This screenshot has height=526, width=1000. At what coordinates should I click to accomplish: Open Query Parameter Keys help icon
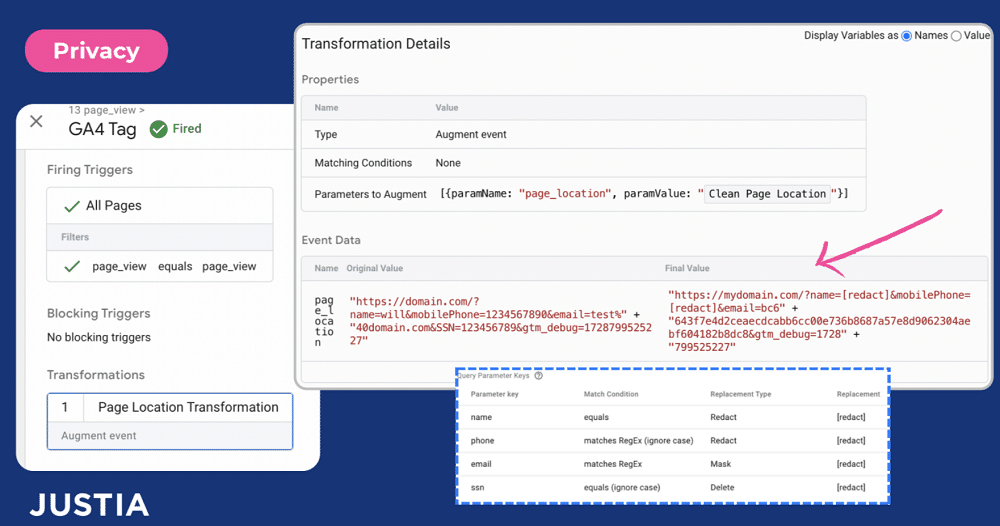[538, 376]
